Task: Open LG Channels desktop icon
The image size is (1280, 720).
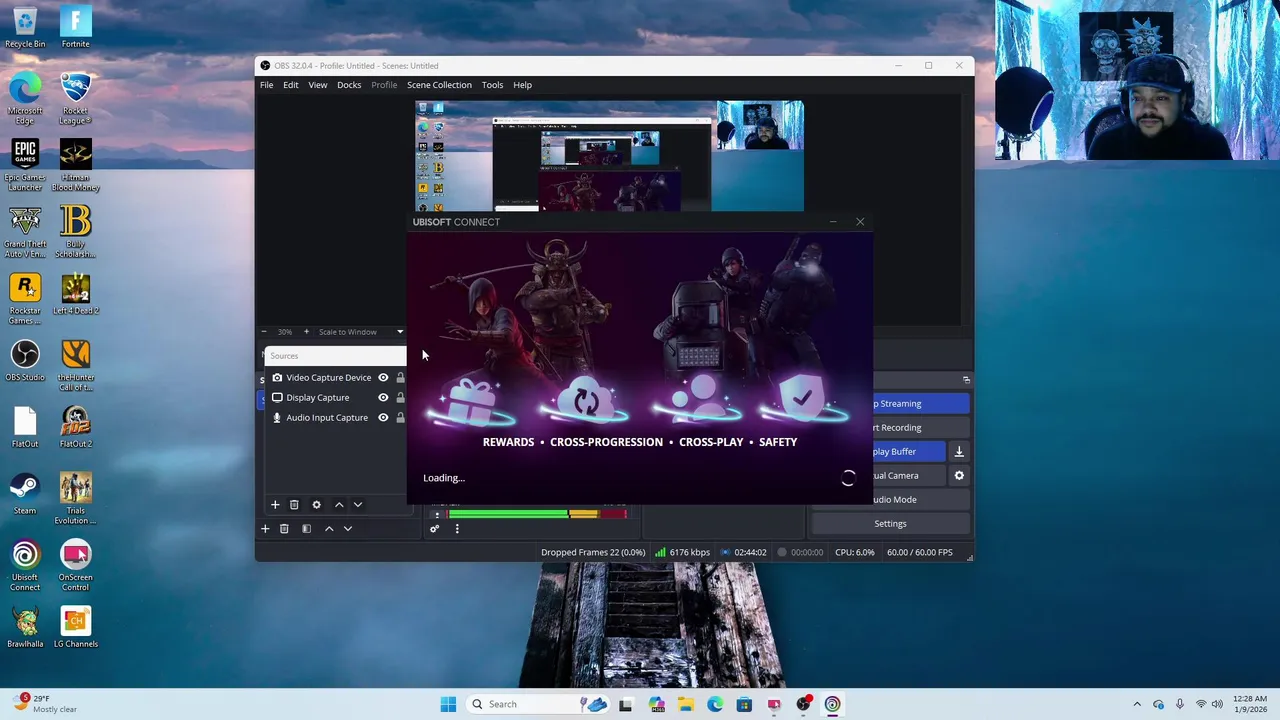Action: pyautogui.click(x=75, y=628)
